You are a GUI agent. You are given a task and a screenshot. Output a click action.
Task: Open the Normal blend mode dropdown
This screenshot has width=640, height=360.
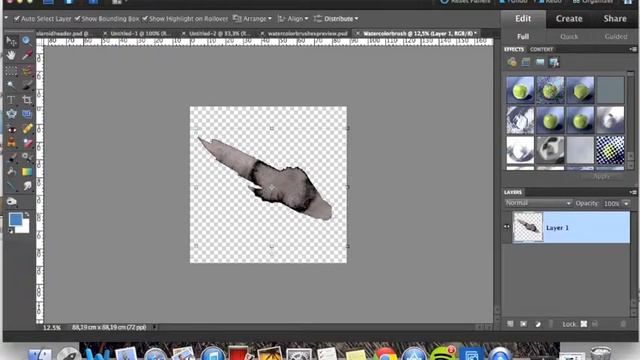538,203
